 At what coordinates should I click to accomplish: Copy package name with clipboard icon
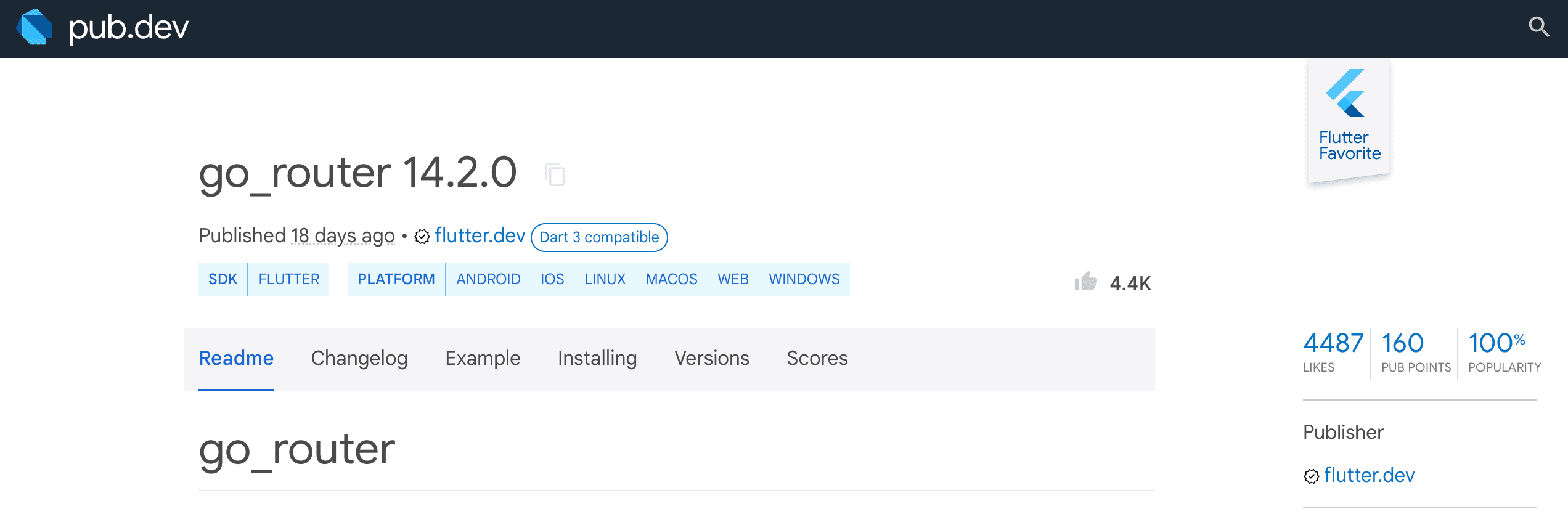555,174
